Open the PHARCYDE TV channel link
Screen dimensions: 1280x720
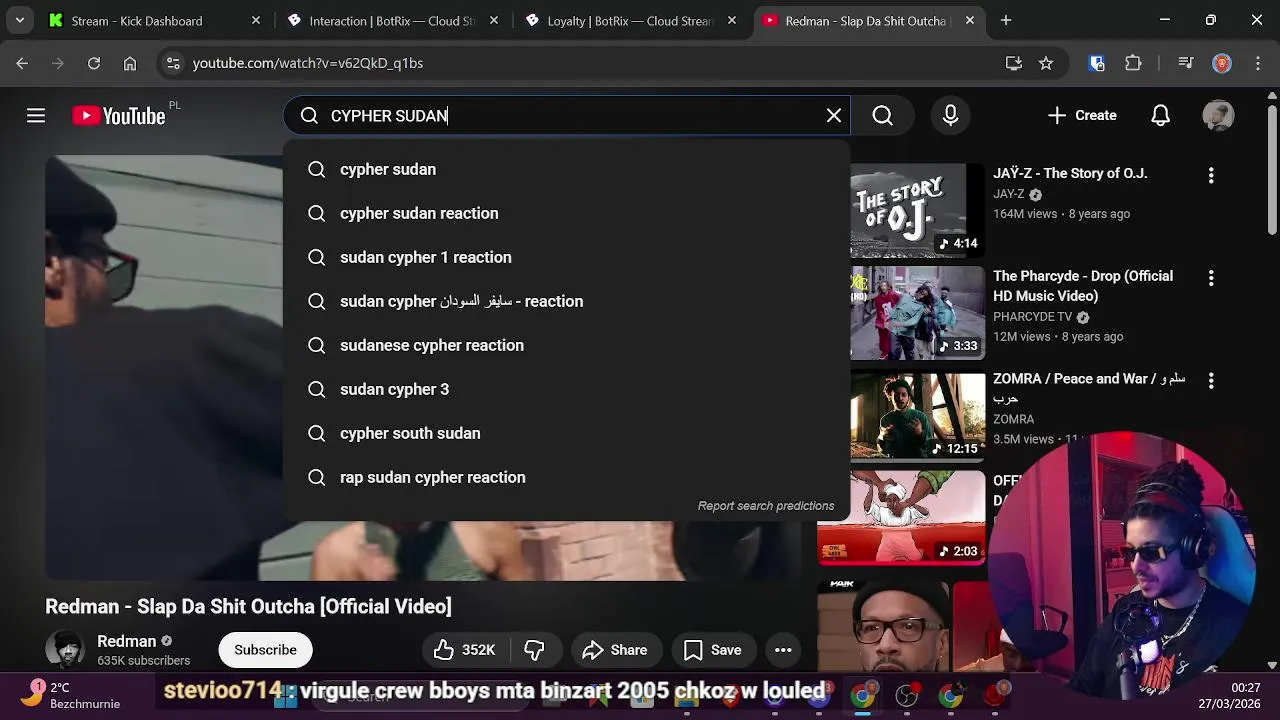pyautogui.click(x=1032, y=317)
